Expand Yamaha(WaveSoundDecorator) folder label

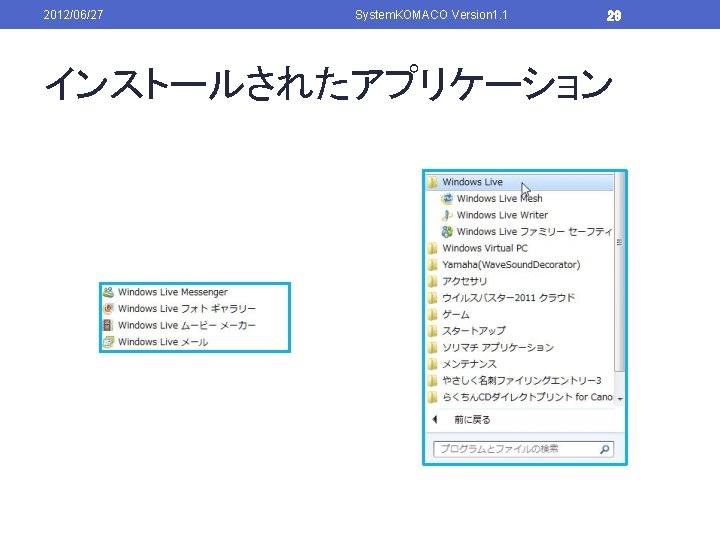pos(511,265)
